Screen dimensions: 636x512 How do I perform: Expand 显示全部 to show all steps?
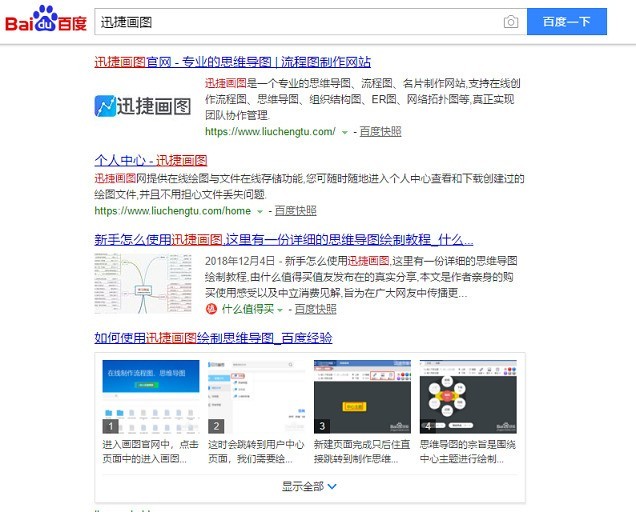[x=309, y=486]
